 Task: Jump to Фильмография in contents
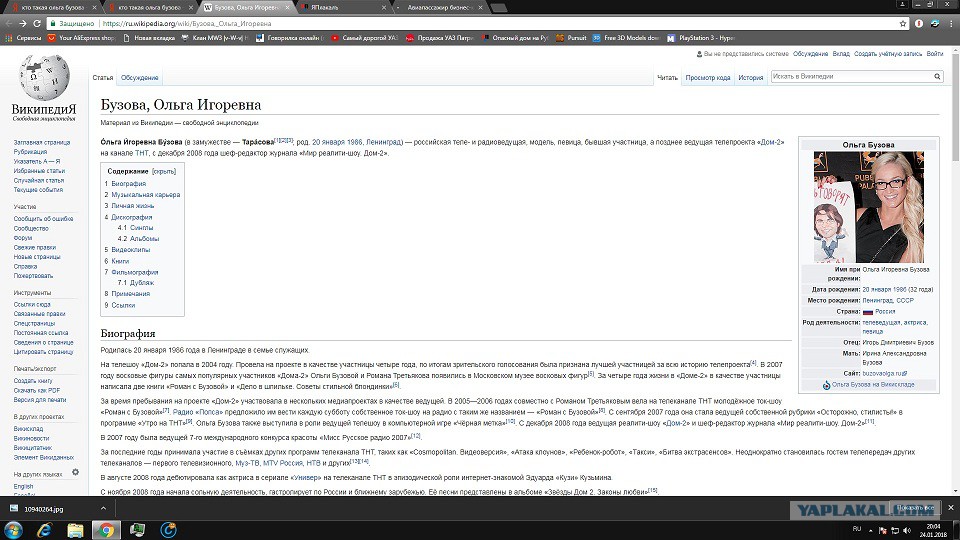[135, 272]
